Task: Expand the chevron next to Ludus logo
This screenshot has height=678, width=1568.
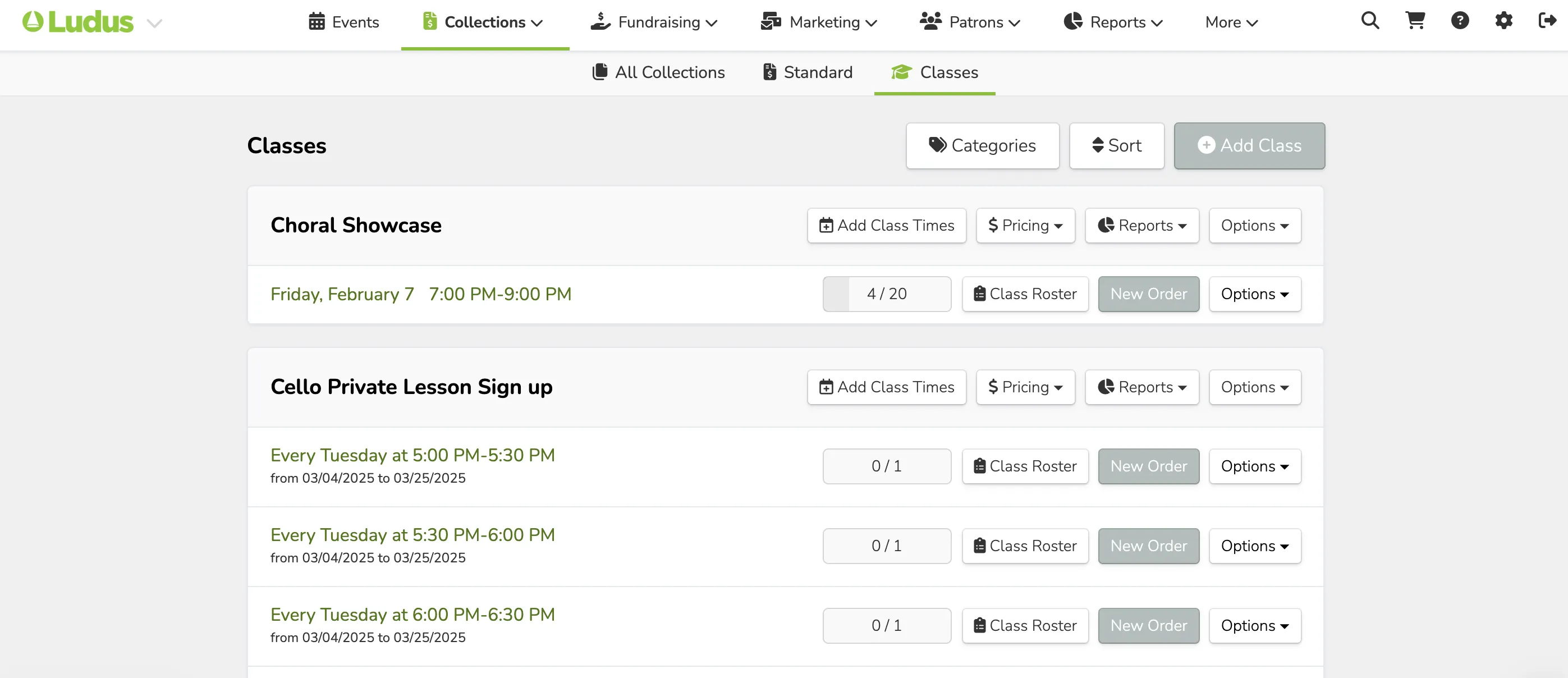Action: coord(154,24)
